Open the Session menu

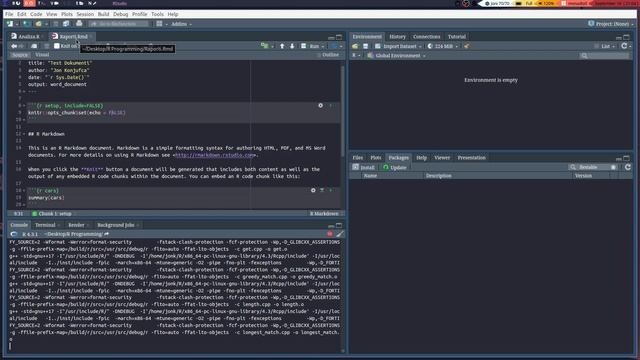click(85, 14)
